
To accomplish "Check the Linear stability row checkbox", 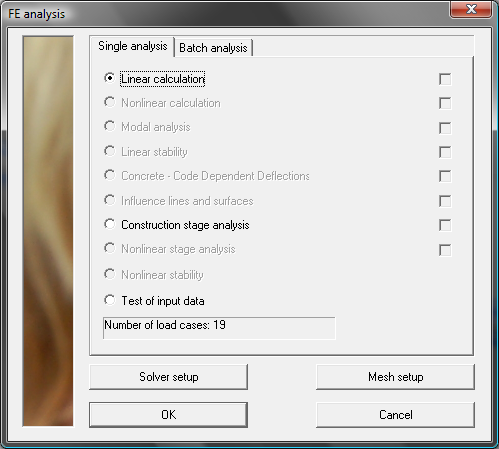I will (x=445, y=152).
